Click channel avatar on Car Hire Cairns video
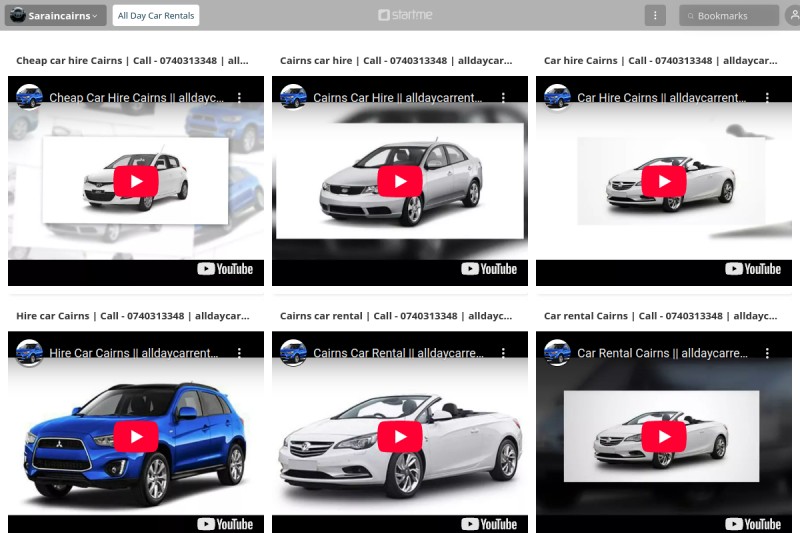Viewport: 800px width, 533px height. pyautogui.click(x=557, y=97)
